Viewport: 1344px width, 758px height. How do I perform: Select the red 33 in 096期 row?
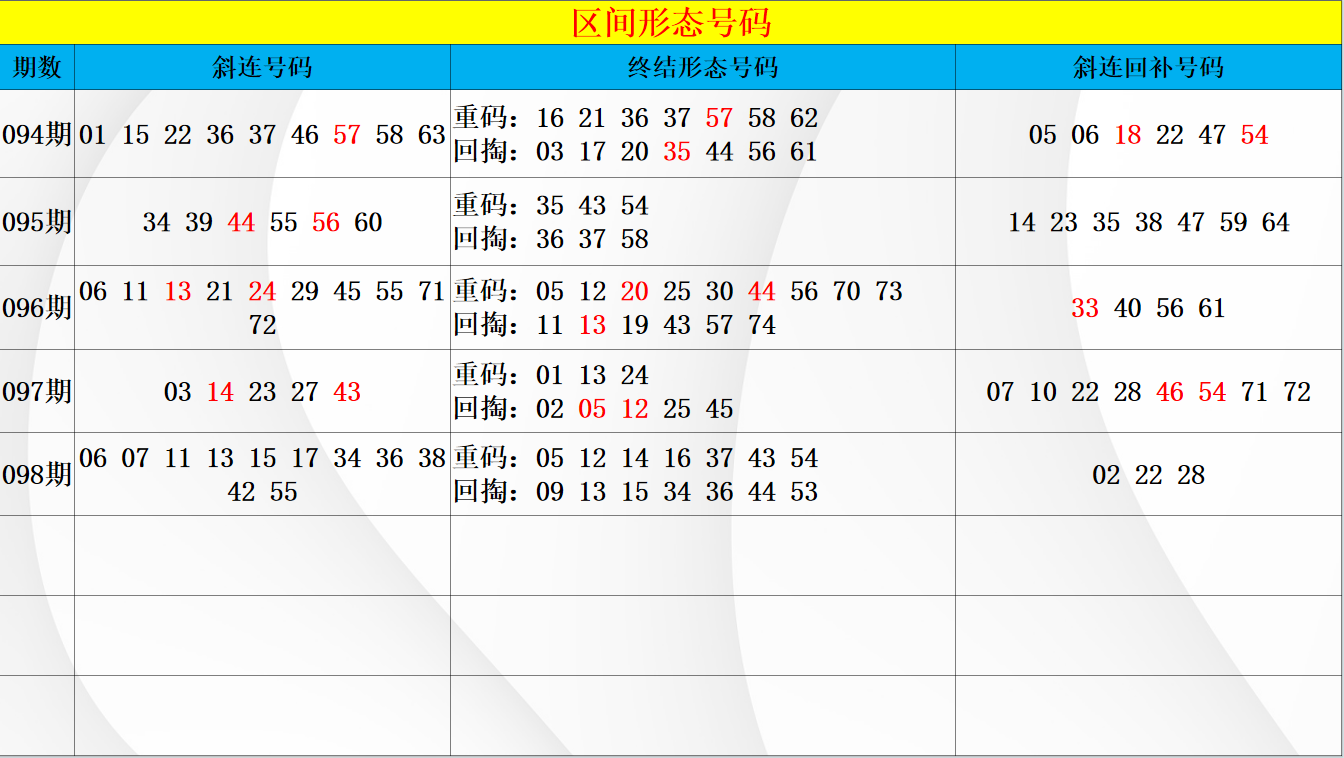pos(1085,308)
